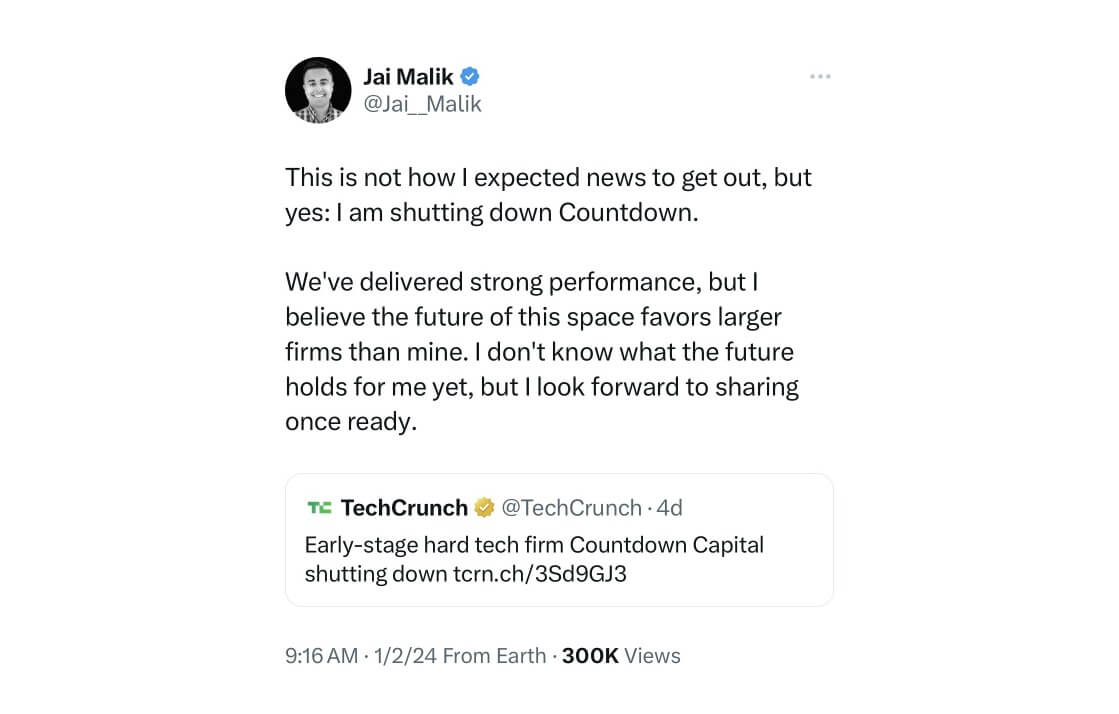Open Jai Malik's profile avatar photo
Viewport: 1119px width, 714px height.
tap(318, 90)
